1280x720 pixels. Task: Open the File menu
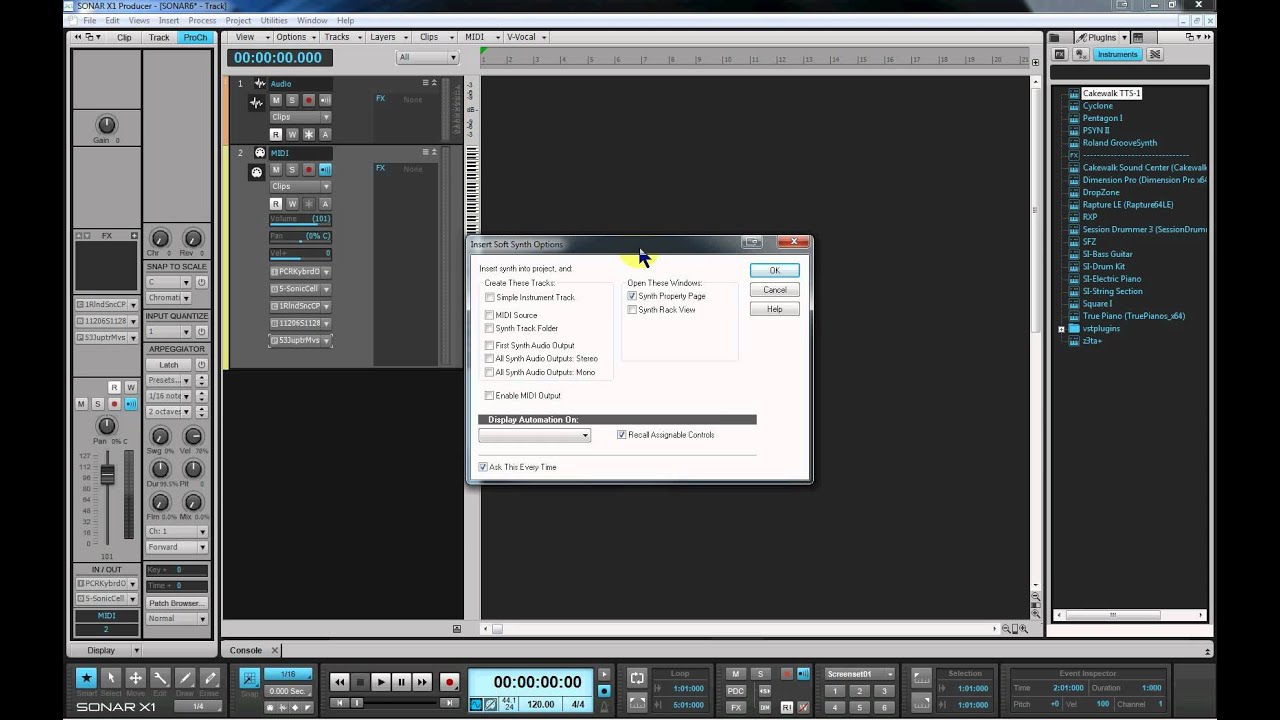click(x=90, y=20)
